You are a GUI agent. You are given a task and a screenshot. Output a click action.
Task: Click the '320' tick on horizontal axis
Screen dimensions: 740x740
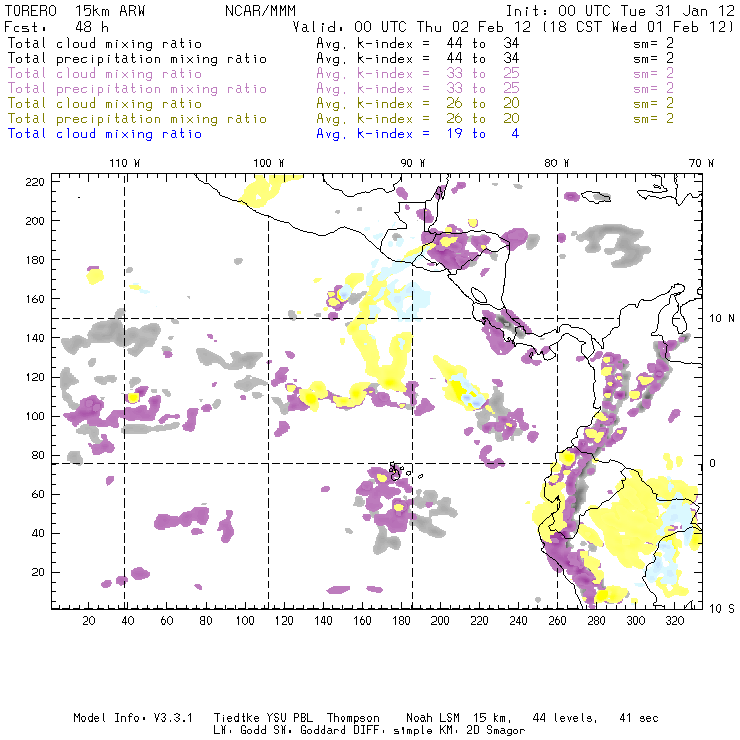674,621
